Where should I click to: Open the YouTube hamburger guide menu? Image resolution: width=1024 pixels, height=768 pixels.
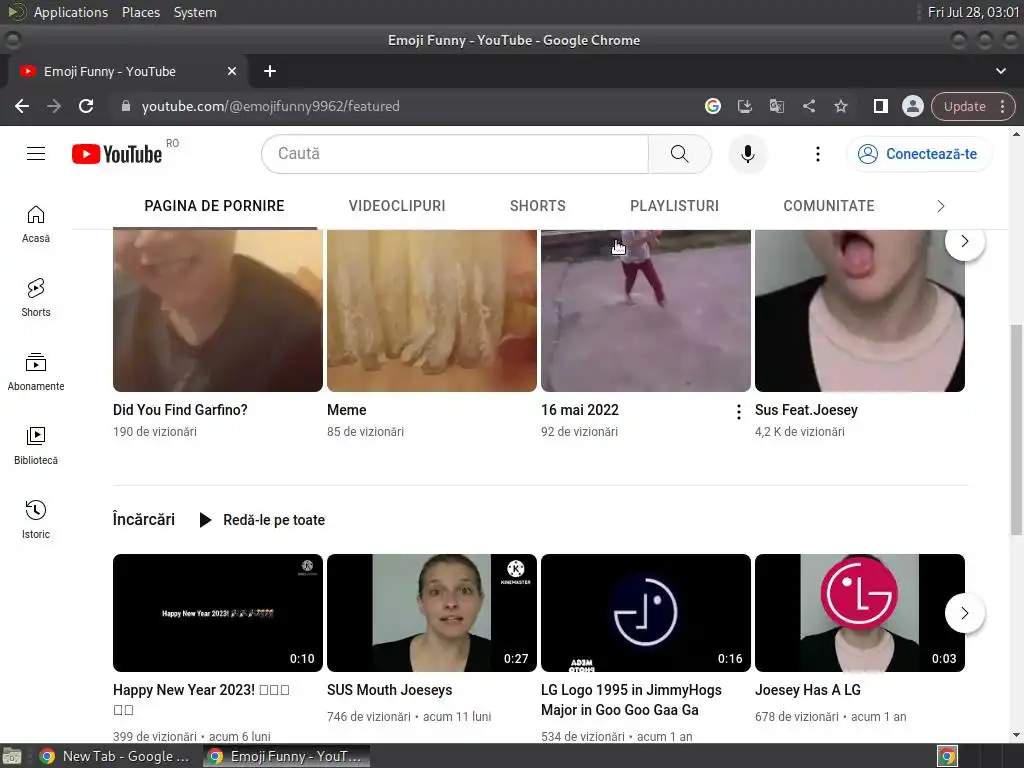click(x=36, y=154)
